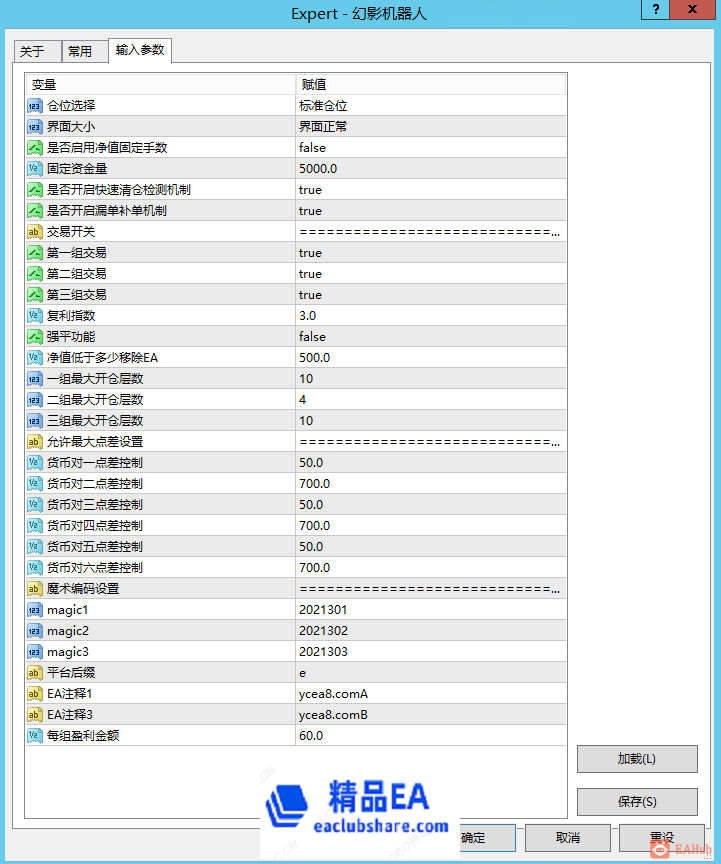Open the help question mark button
The height and width of the screenshot is (864, 721).
pyautogui.click(x=655, y=9)
